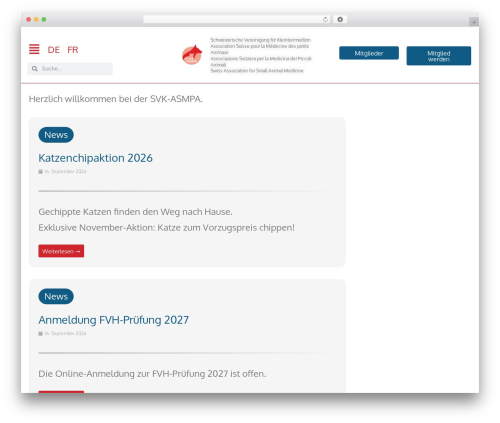Click the Mitglied werden button
This screenshot has height=423, width=500.
pyautogui.click(x=439, y=56)
